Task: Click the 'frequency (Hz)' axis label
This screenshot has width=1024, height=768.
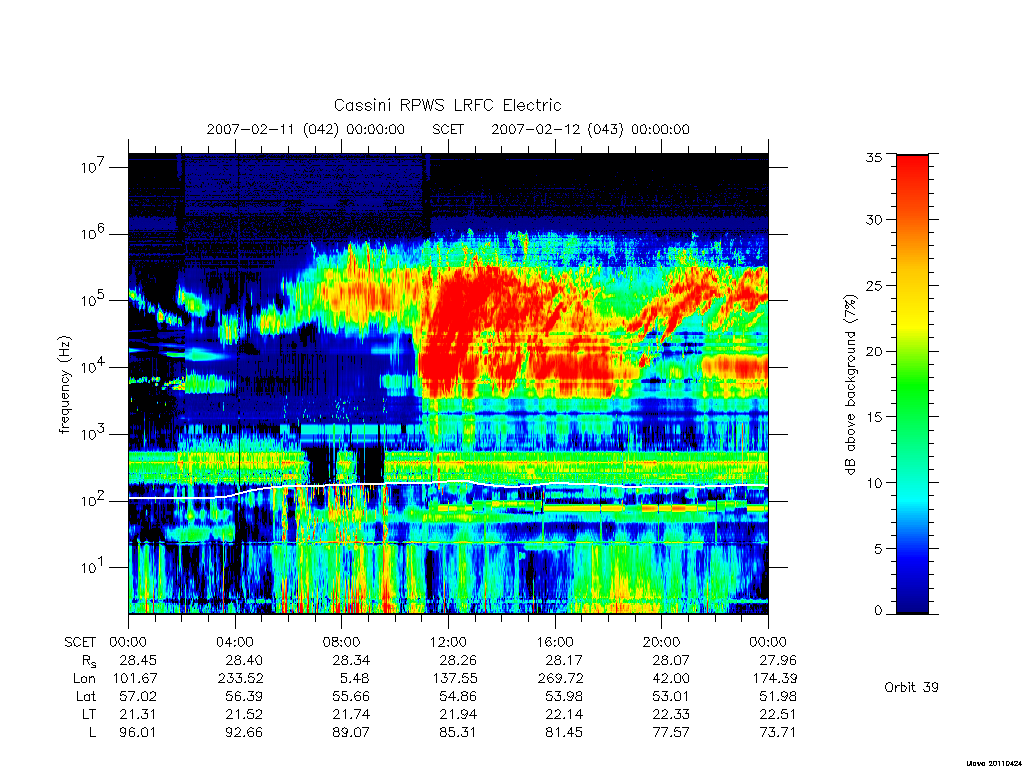Action: point(64,385)
